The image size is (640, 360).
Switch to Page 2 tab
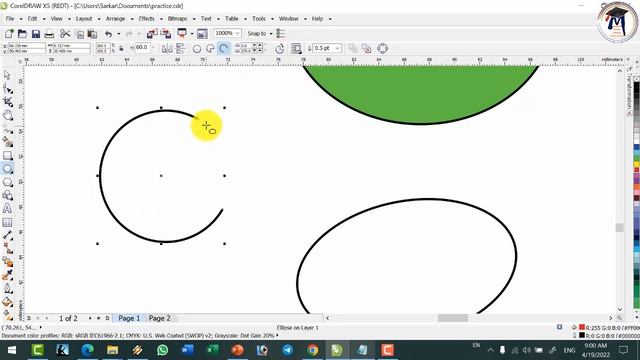tap(160, 318)
